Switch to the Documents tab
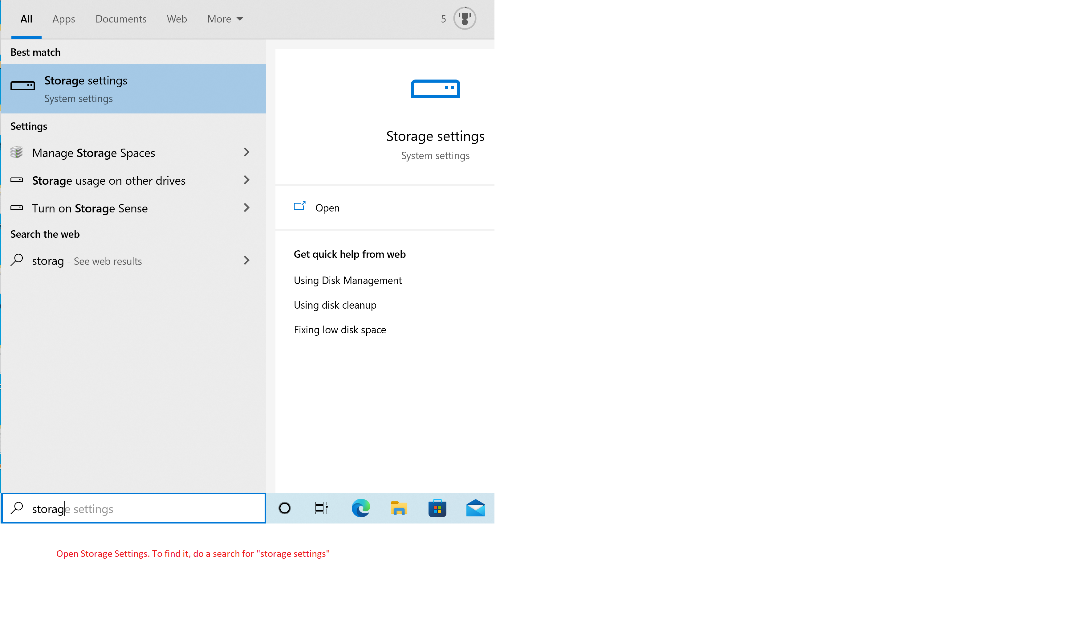This screenshot has height=624, width=1077. 121,19
